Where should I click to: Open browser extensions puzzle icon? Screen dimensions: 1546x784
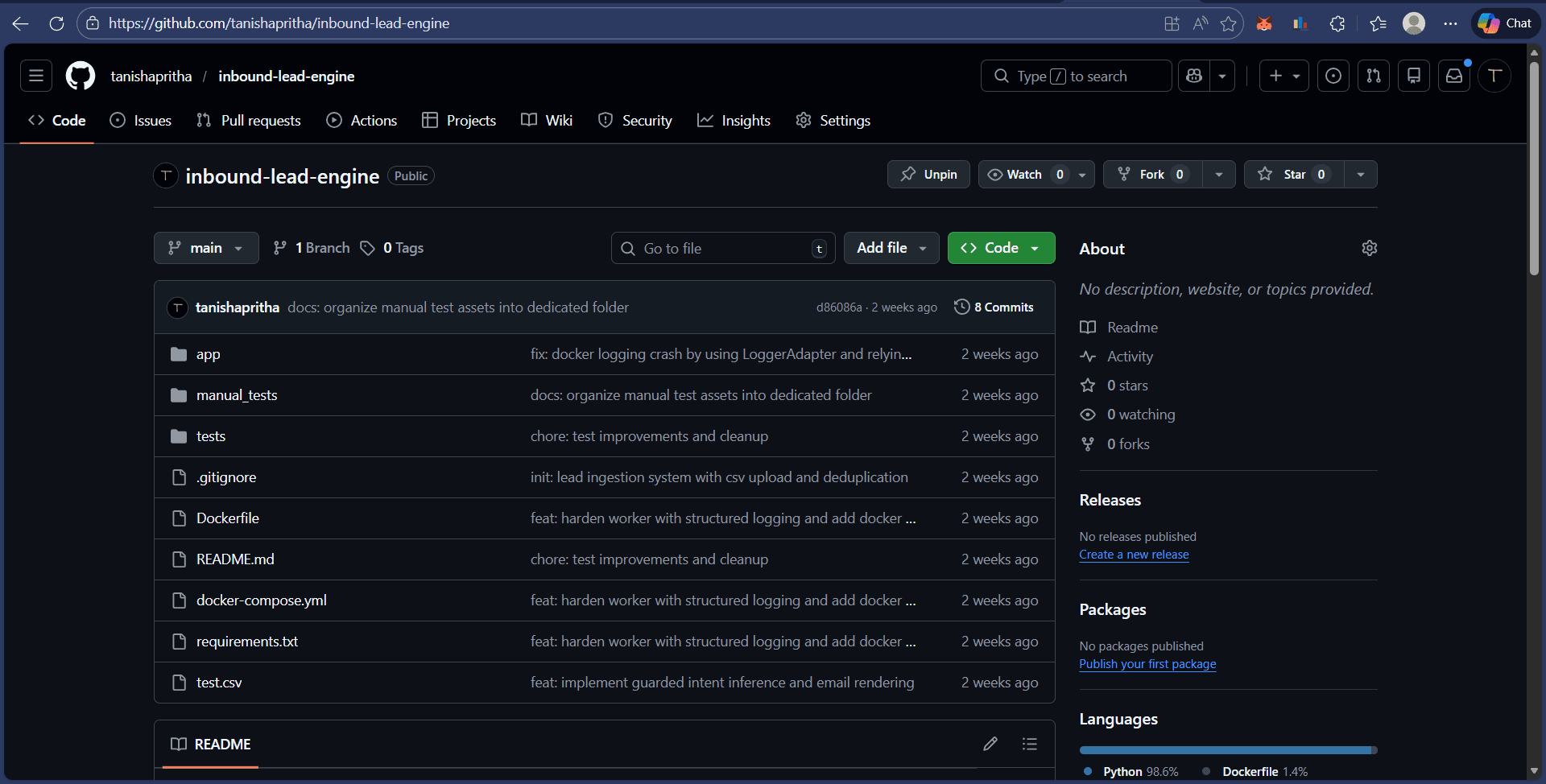tap(1337, 23)
